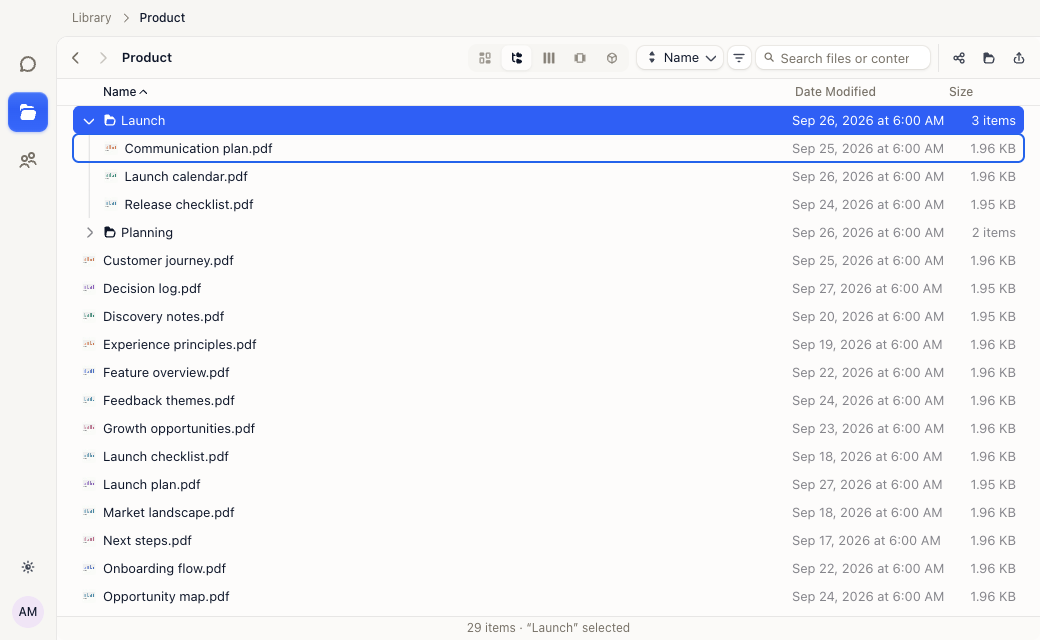Click the Customer journey.pdf file icon
The width and height of the screenshot is (1040, 640).
(89, 260)
